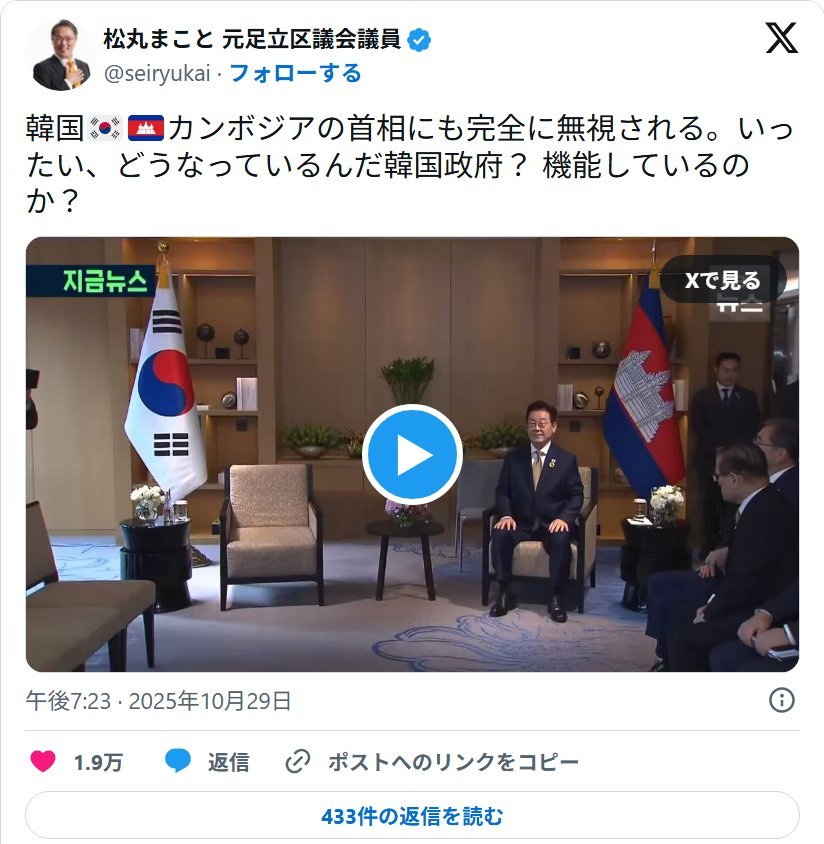The height and width of the screenshot is (844, 824).
Task: Open the @seiryukai handle link
Action: [157, 74]
